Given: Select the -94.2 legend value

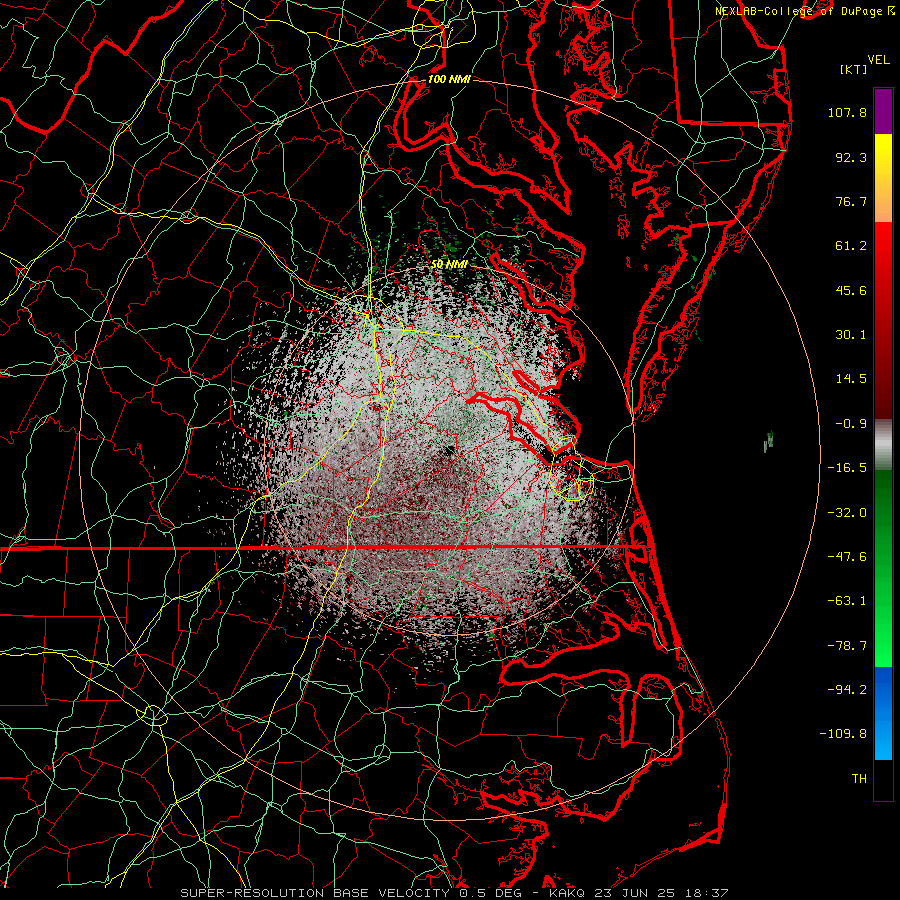Looking at the screenshot, I should click(847, 690).
